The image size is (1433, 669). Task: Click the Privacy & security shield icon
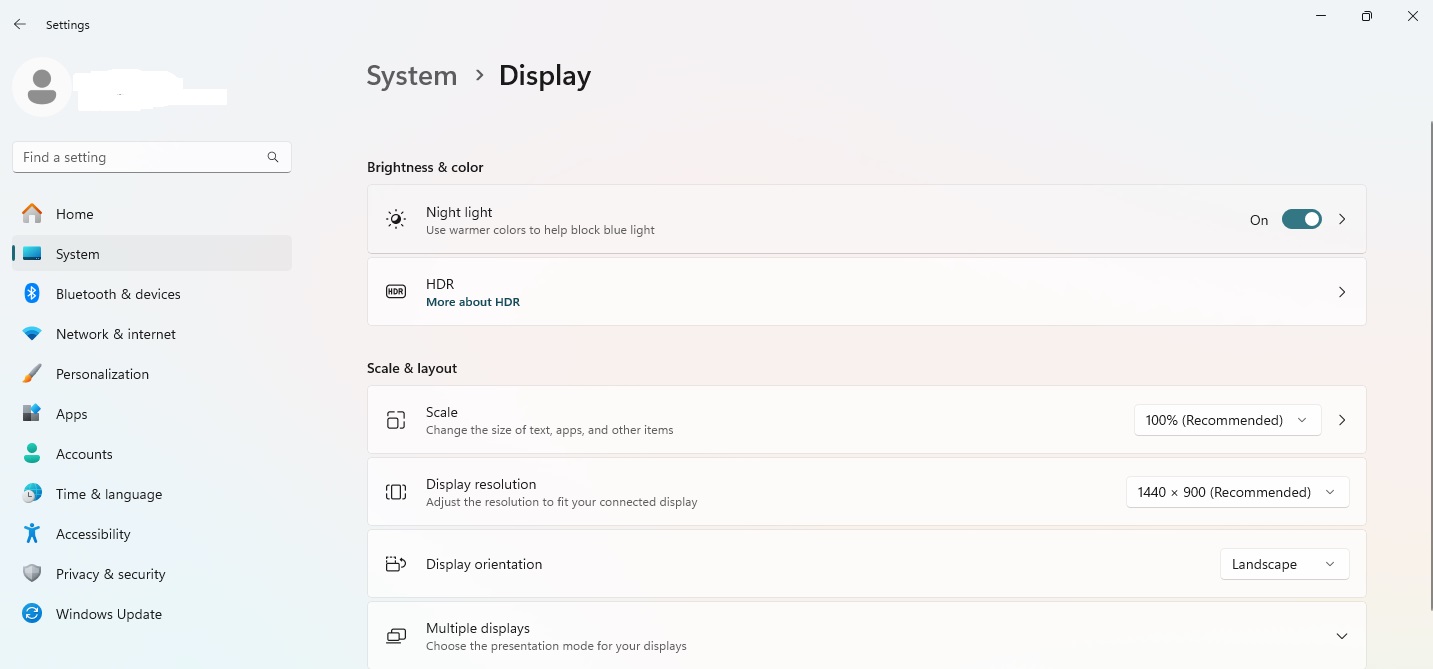tap(32, 574)
